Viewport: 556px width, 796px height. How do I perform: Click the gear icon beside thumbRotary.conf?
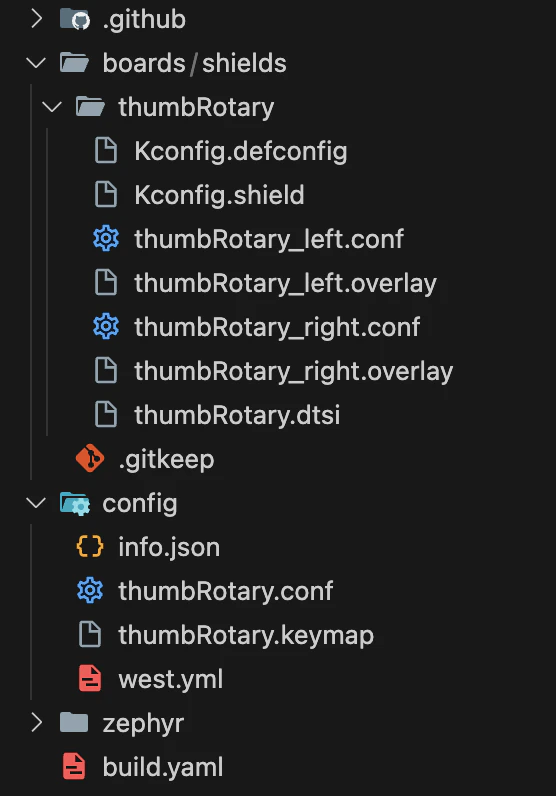click(x=90, y=590)
